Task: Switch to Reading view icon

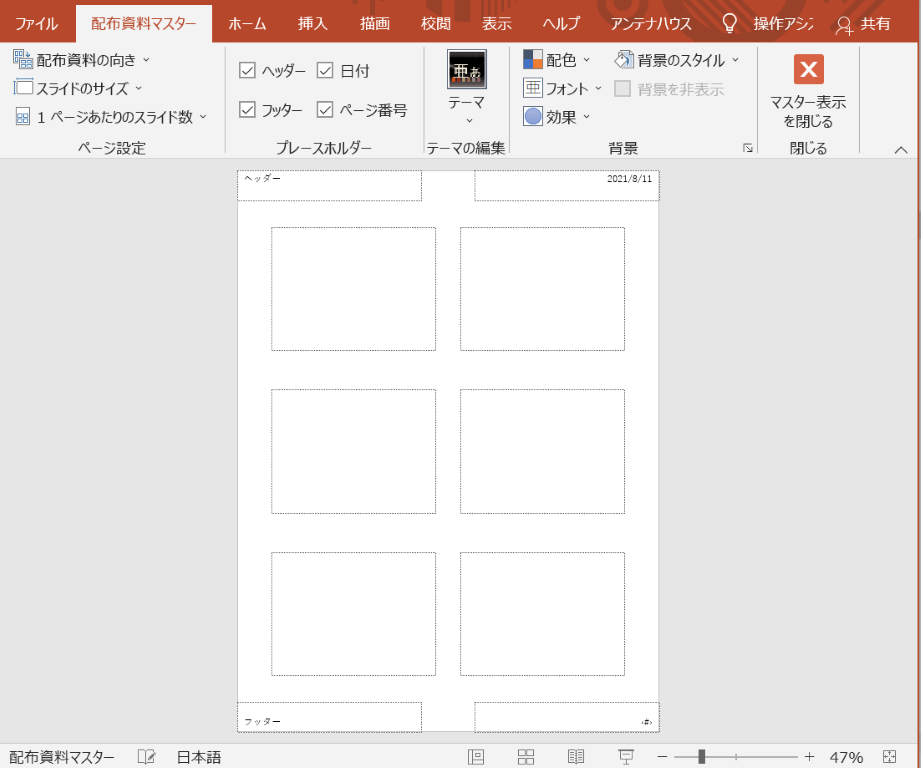Action: pos(576,757)
